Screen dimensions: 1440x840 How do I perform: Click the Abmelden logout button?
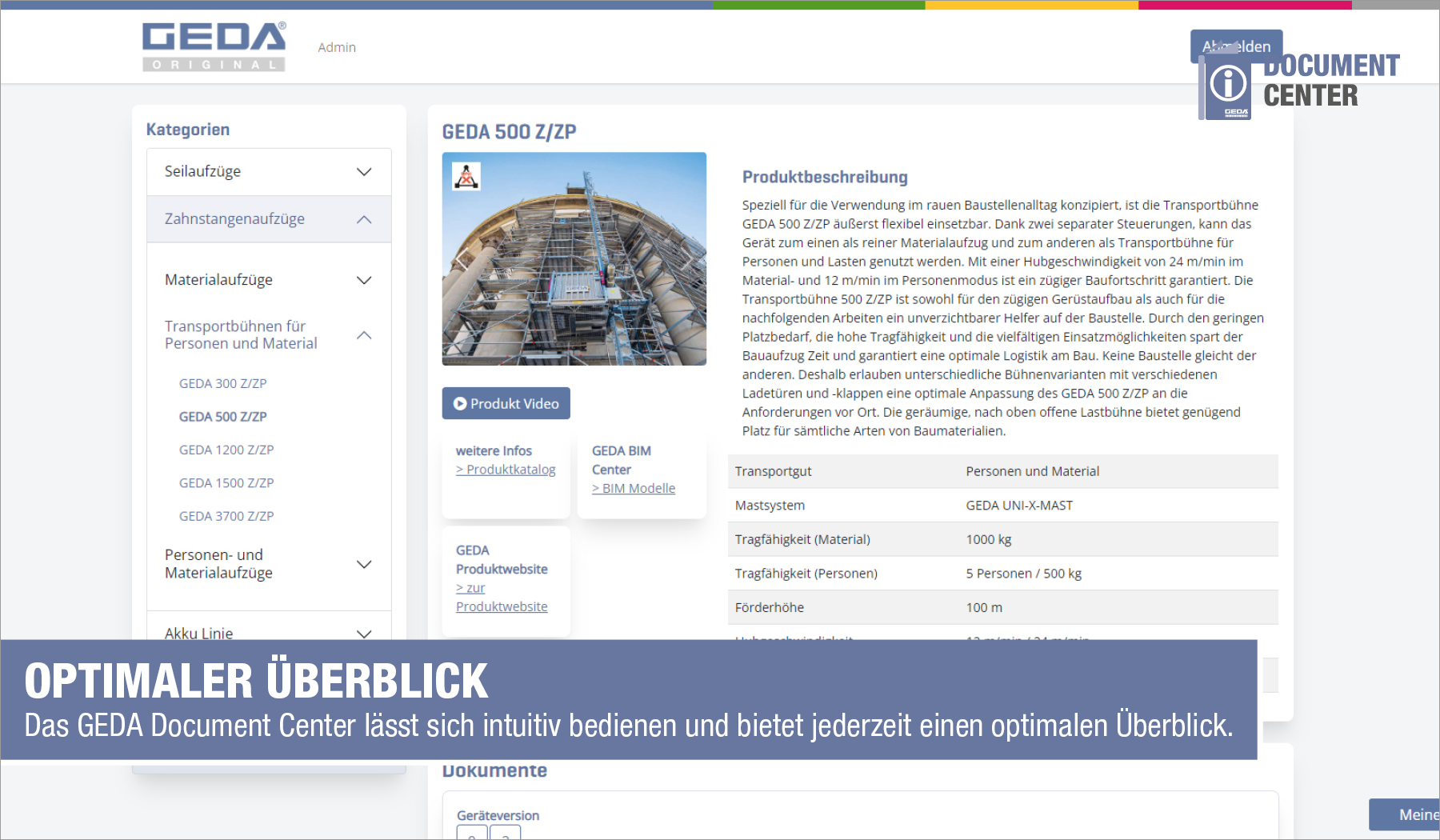pos(1236,46)
